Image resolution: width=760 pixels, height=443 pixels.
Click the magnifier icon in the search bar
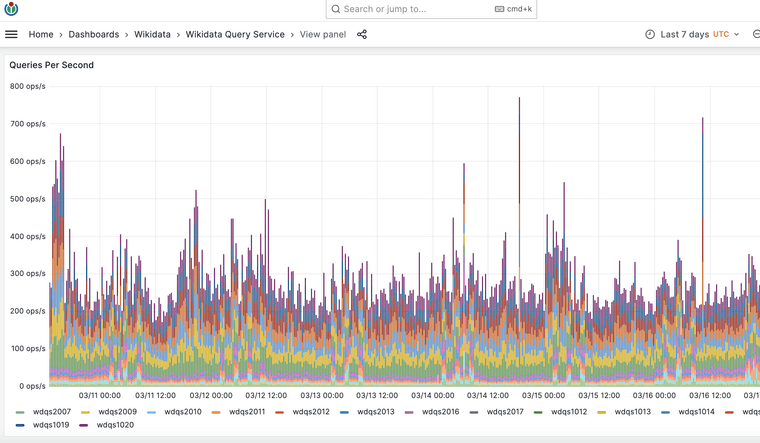point(335,9)
